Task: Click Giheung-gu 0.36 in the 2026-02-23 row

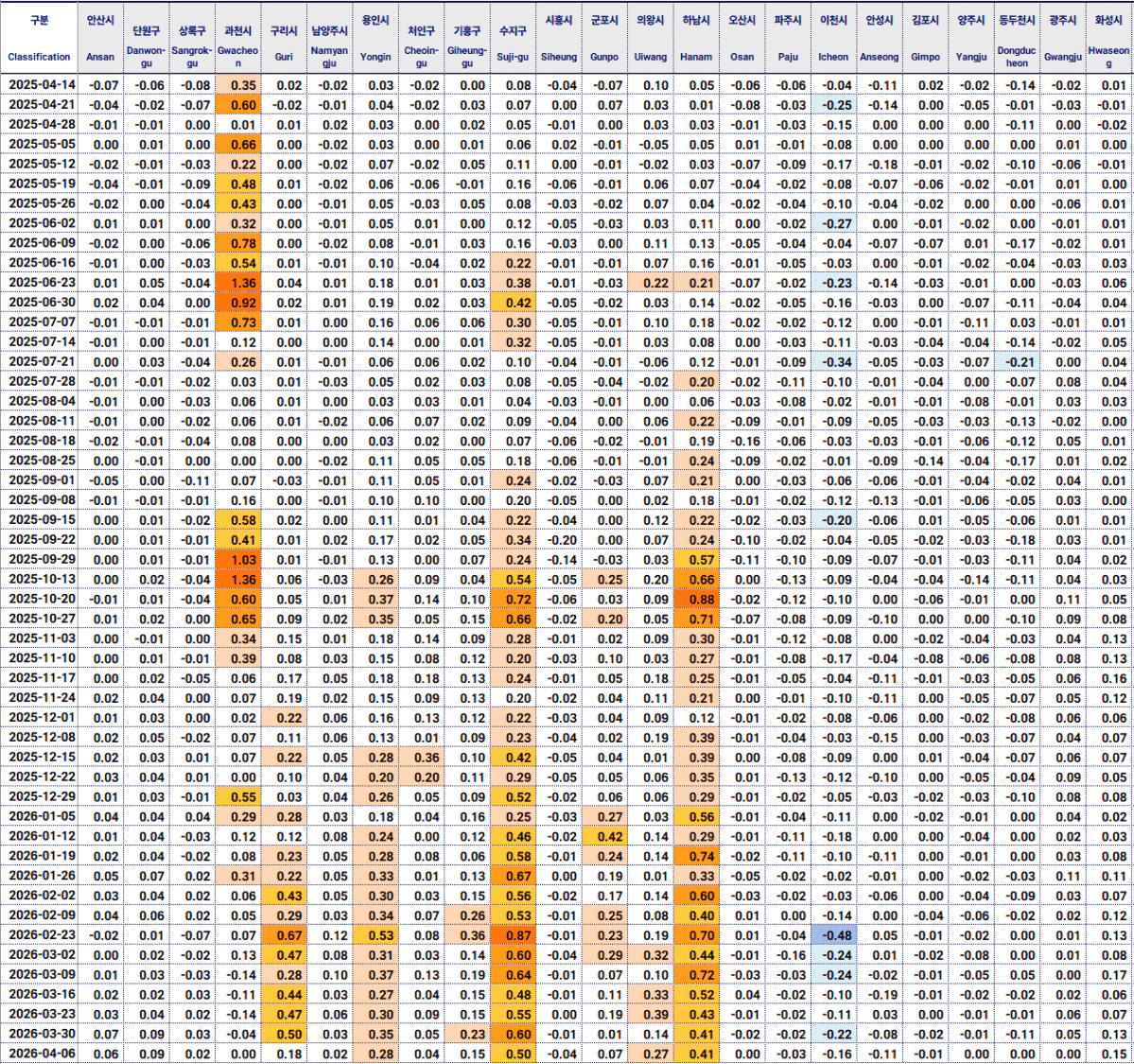Action: click(x=467, y=935)
